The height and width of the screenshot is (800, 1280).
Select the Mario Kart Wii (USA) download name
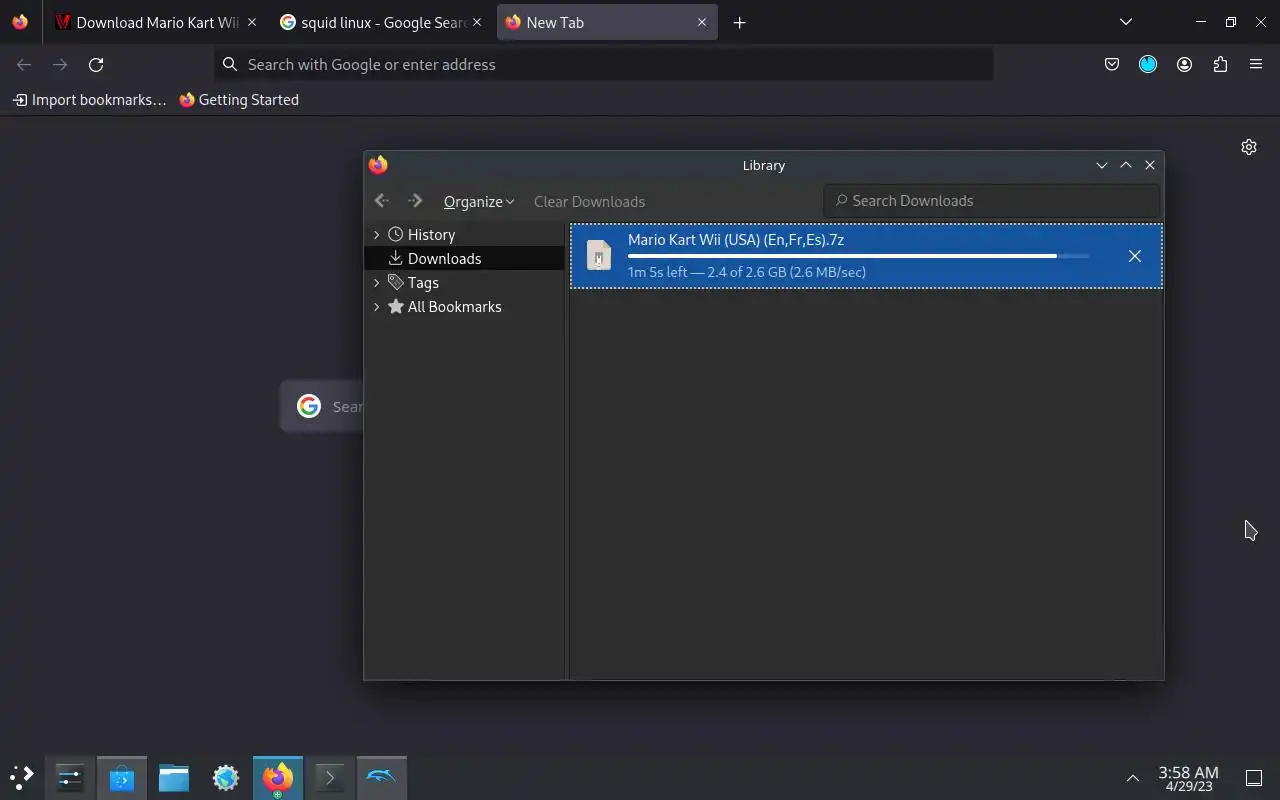click(736, 240)
